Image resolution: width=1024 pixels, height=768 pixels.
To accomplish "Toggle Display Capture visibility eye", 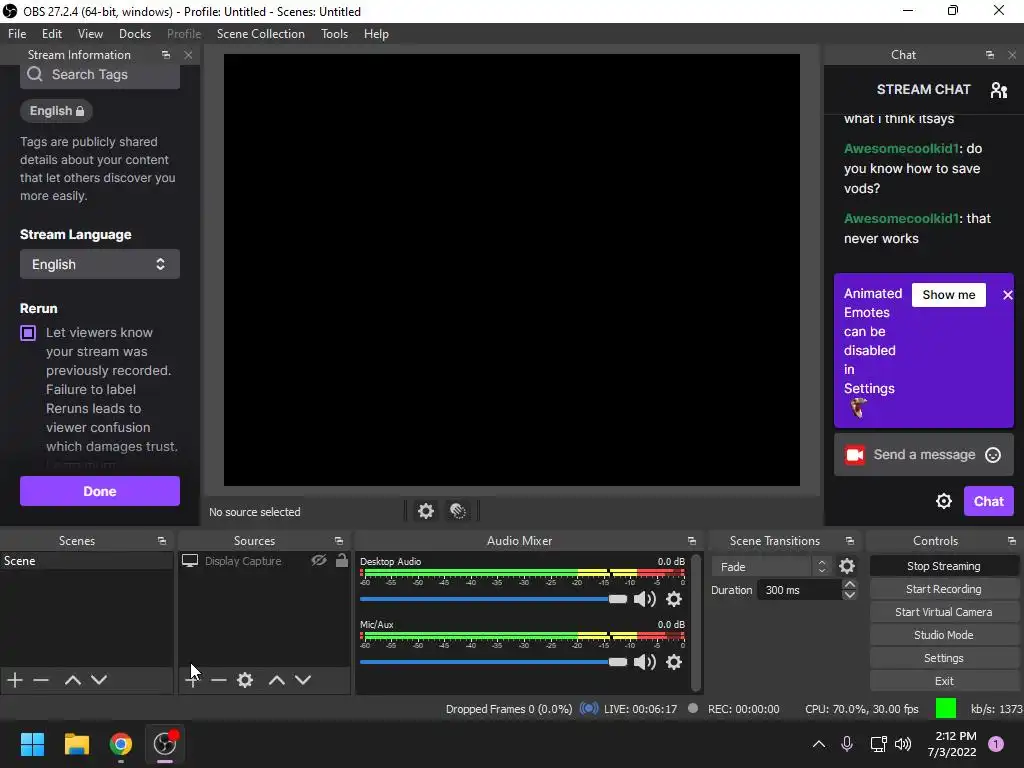I will [319, 560].
